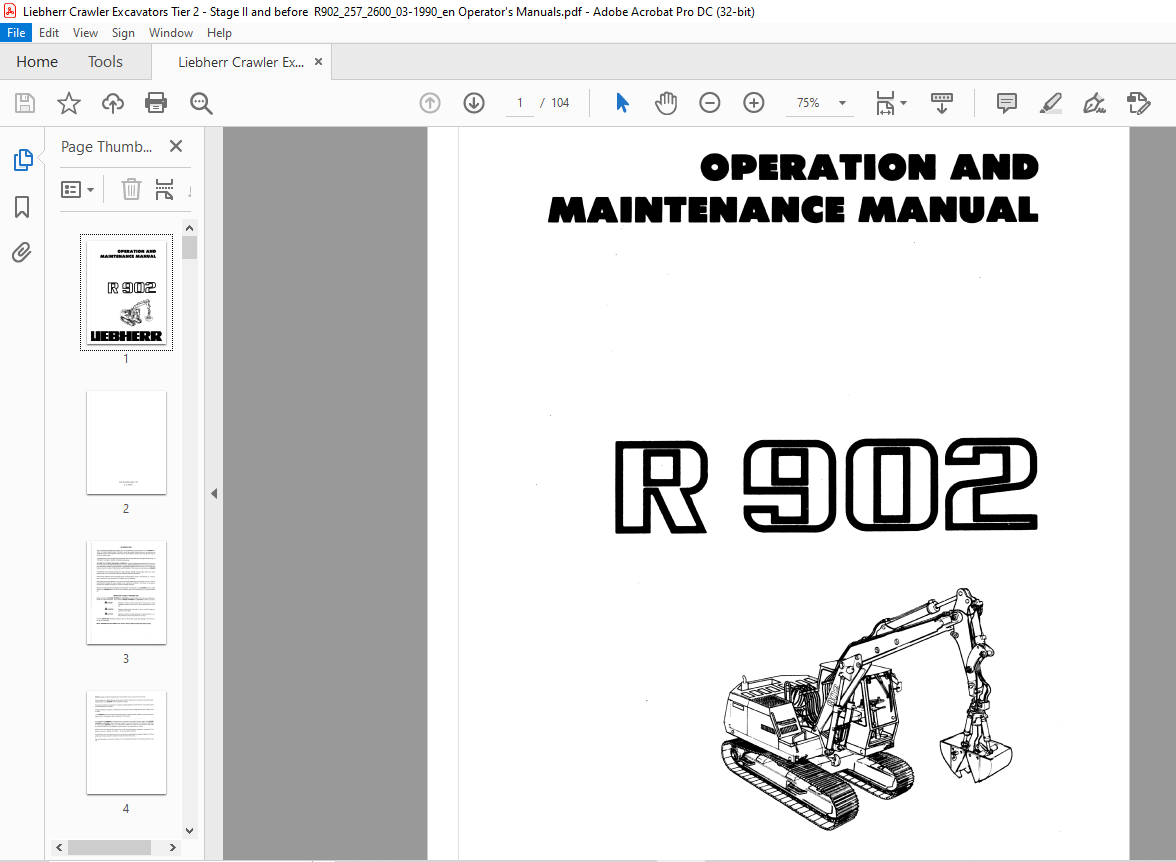Click the Stamp tool icon
The image size is (1176, 862).
[x=1138, y=103]
